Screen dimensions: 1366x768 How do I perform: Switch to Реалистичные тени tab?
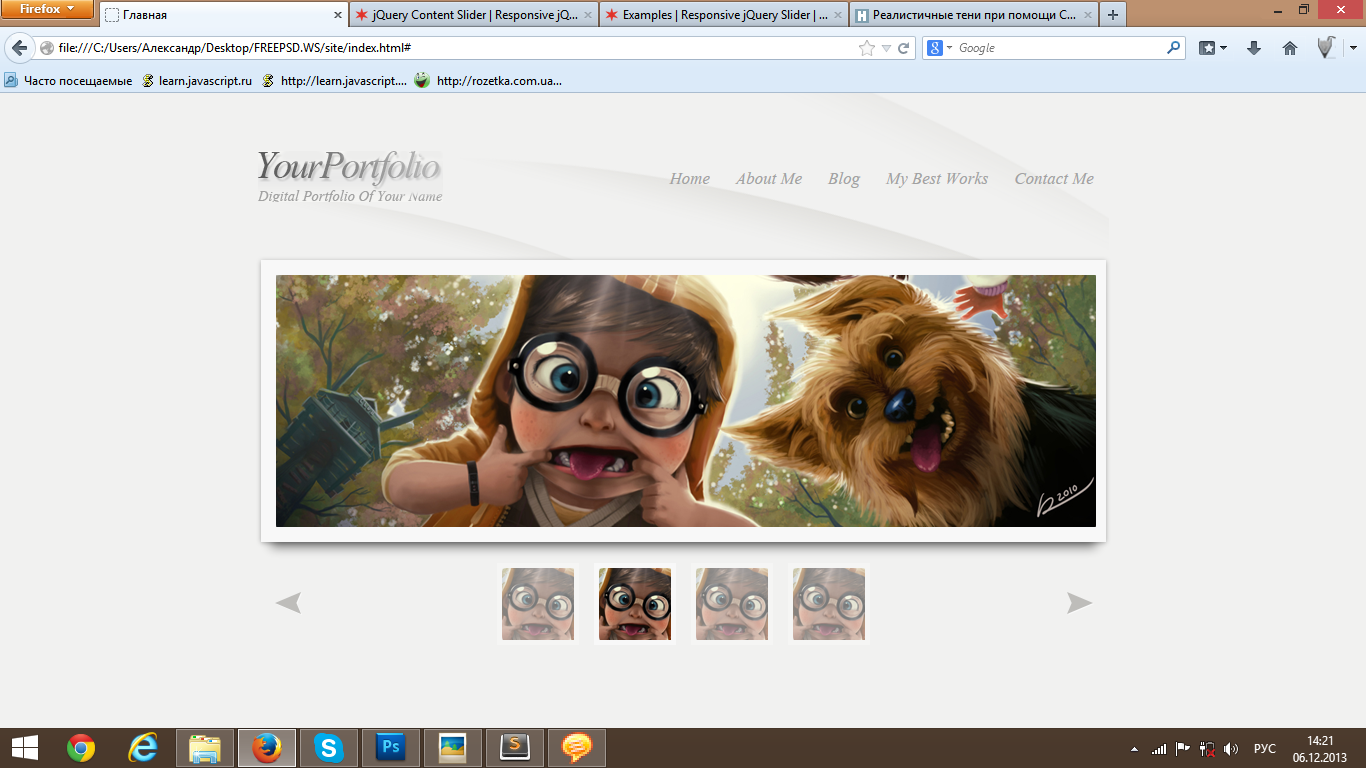[x=973, y=15]
